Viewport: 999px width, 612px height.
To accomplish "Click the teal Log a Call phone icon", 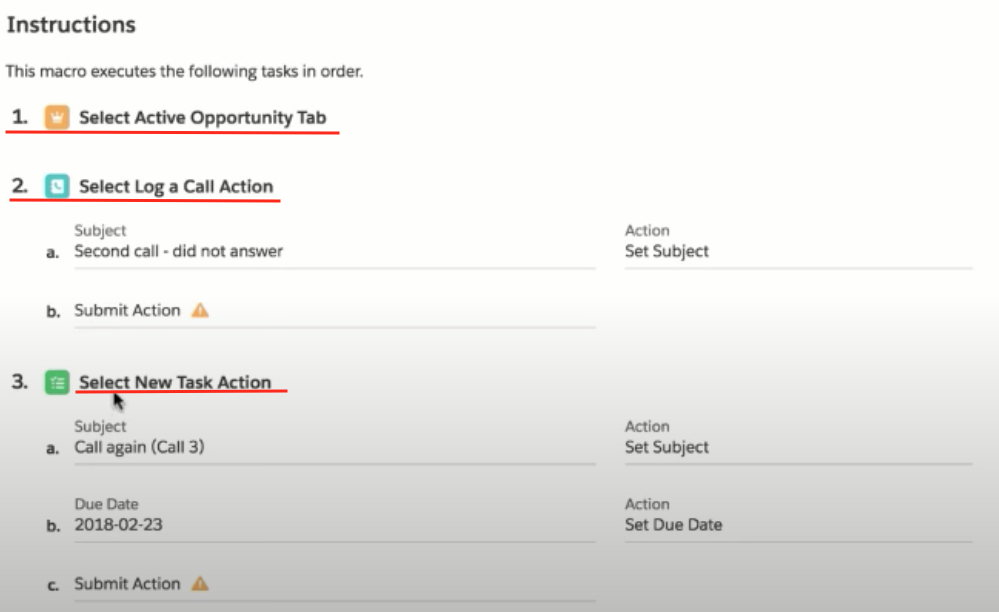I will click(57, 186).
